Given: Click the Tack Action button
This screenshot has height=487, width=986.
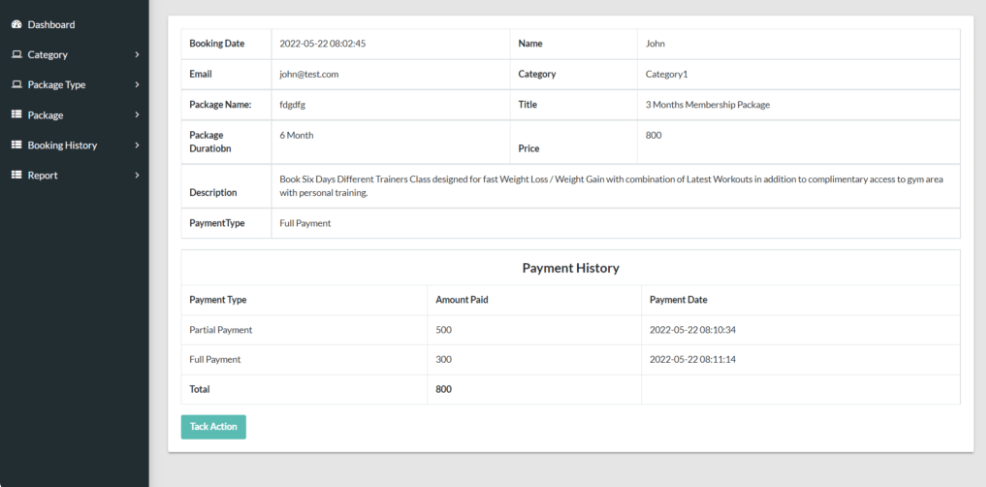Looking at the screenshot, I should (213, 427).
